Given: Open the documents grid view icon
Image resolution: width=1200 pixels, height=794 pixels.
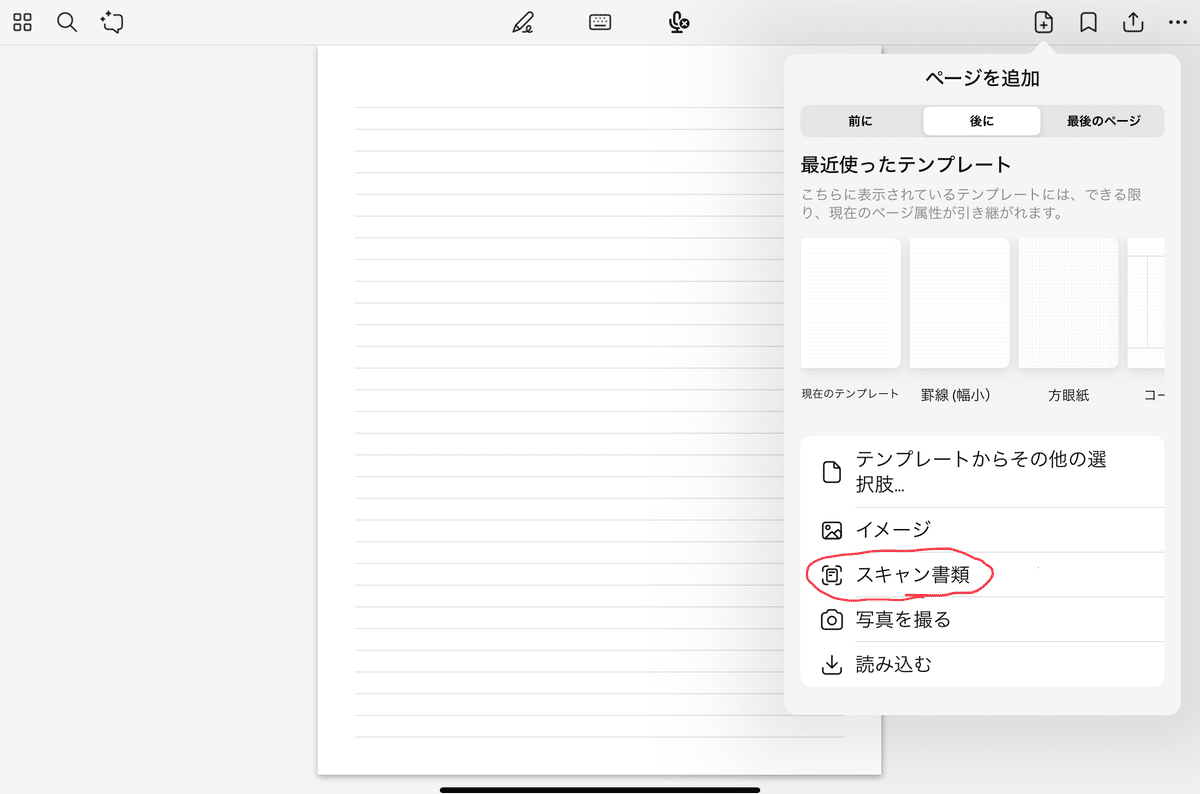Looking at the screenshot, I should pos(22,22).
